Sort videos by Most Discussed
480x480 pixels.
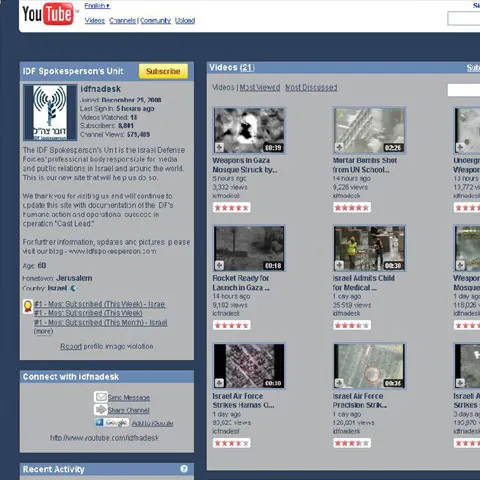click(x=311, y=87)
